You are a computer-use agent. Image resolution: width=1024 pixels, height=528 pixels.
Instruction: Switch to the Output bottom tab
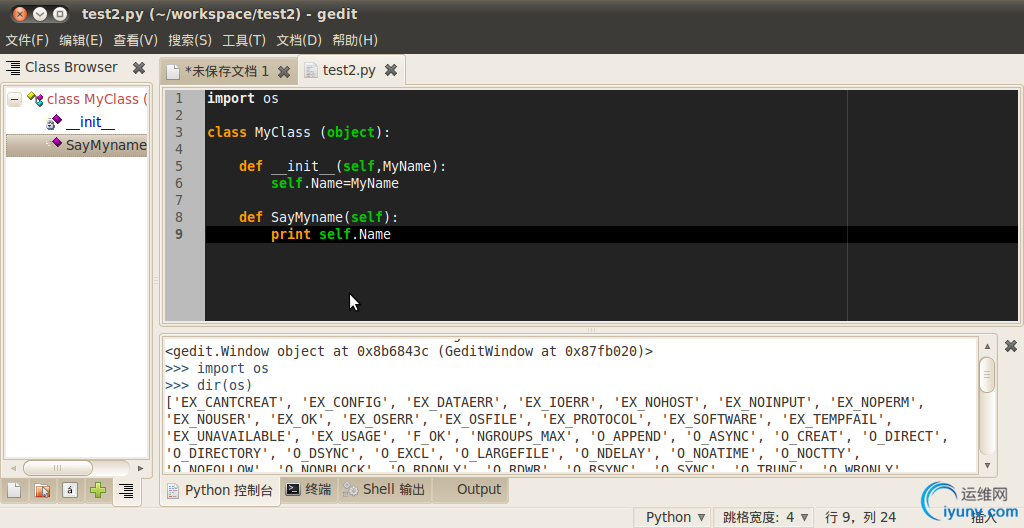(470, 489)
